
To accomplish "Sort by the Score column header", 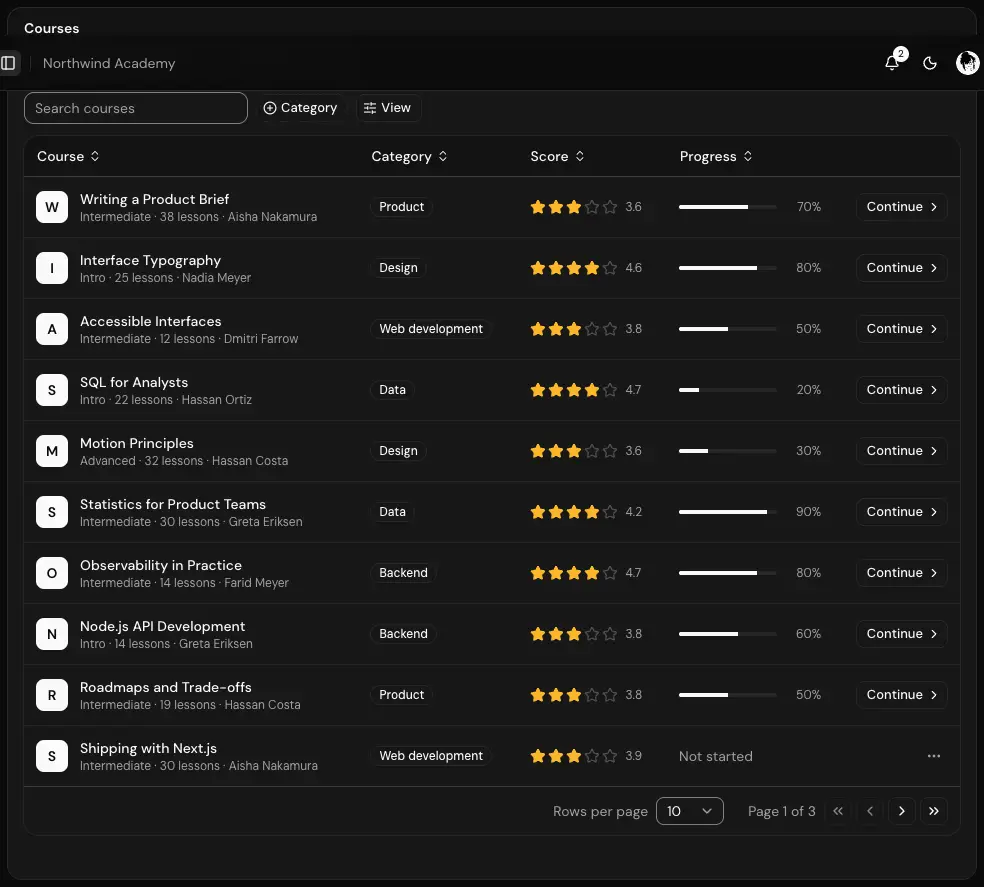I will [557, 156].
